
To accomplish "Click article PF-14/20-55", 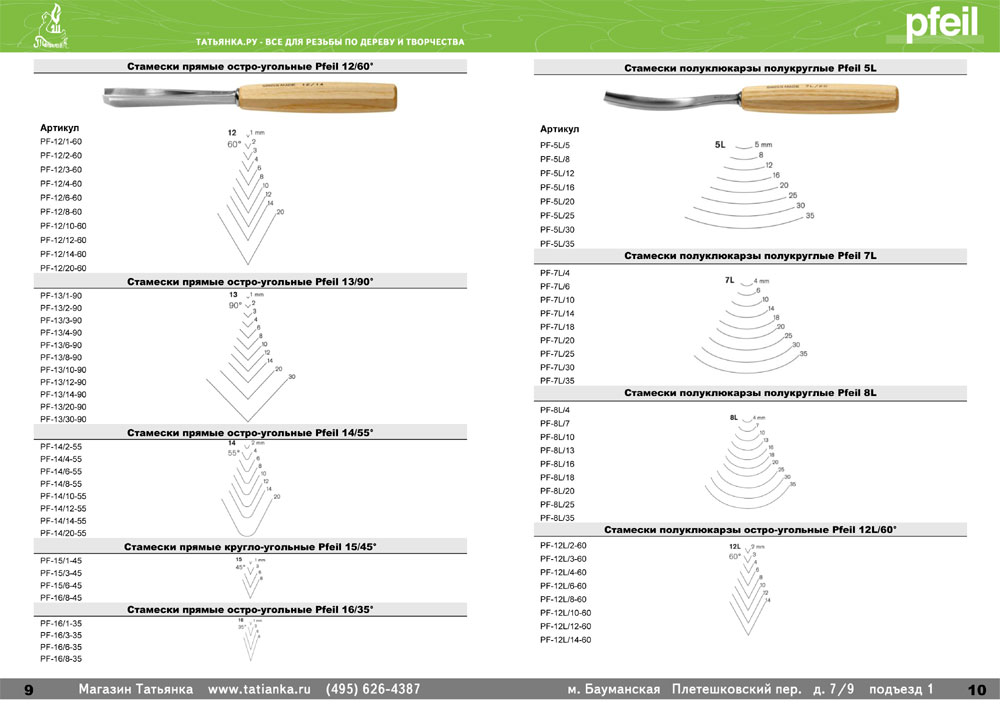I will point(63,533).
